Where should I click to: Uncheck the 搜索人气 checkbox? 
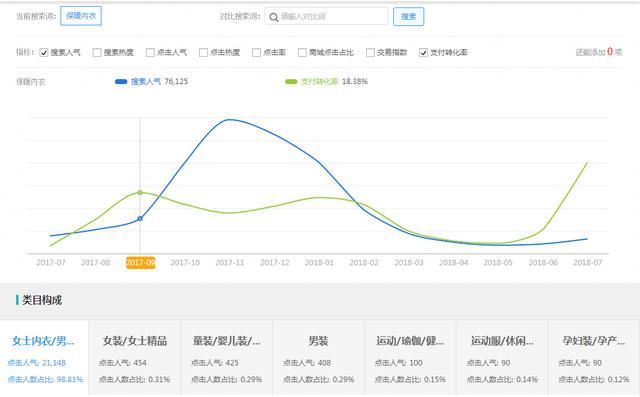44,53
